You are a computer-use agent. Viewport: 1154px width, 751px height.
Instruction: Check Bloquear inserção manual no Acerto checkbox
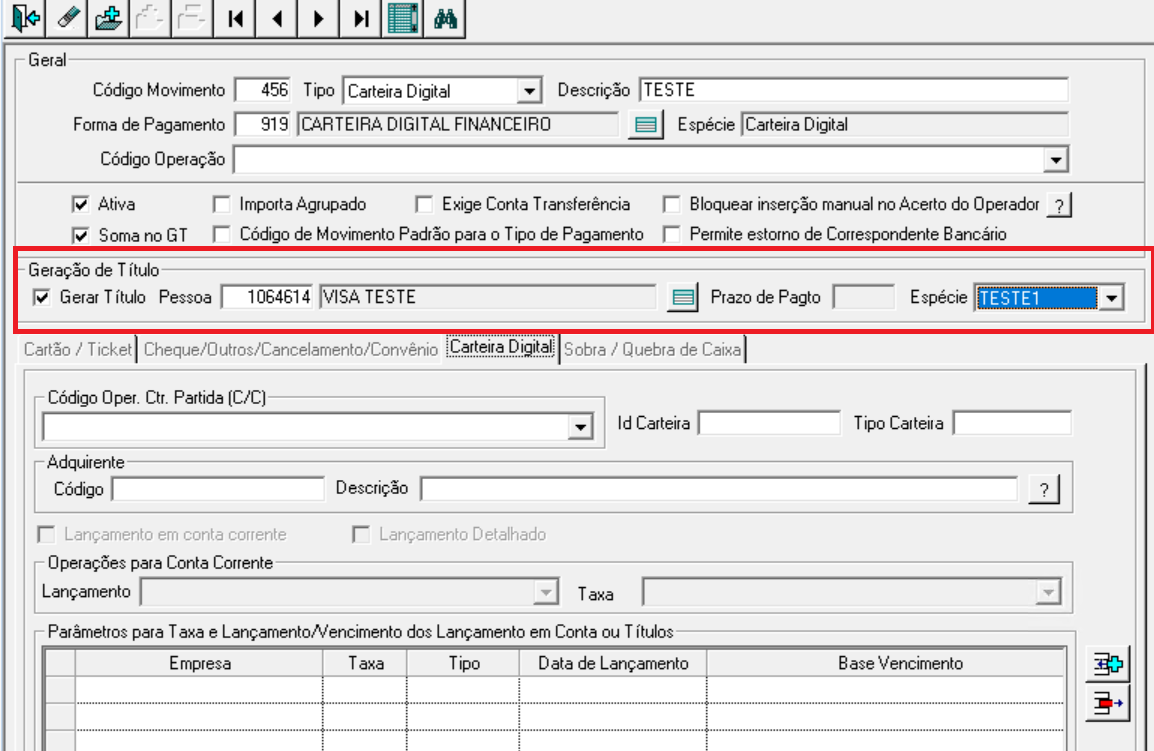click(671, 204)
